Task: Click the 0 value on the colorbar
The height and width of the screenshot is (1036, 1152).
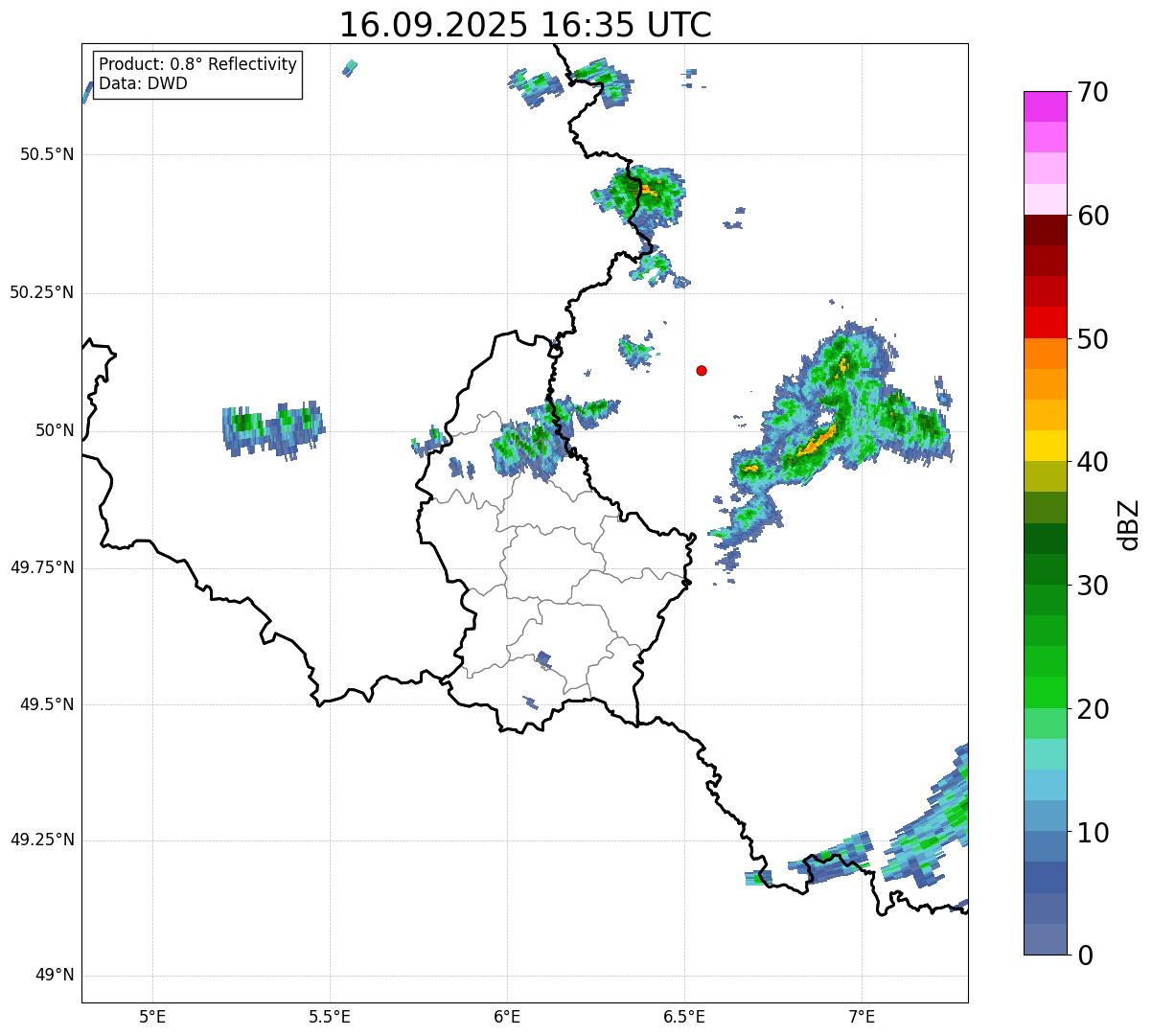Action: pyautogui.click(x=1084, y=955)
